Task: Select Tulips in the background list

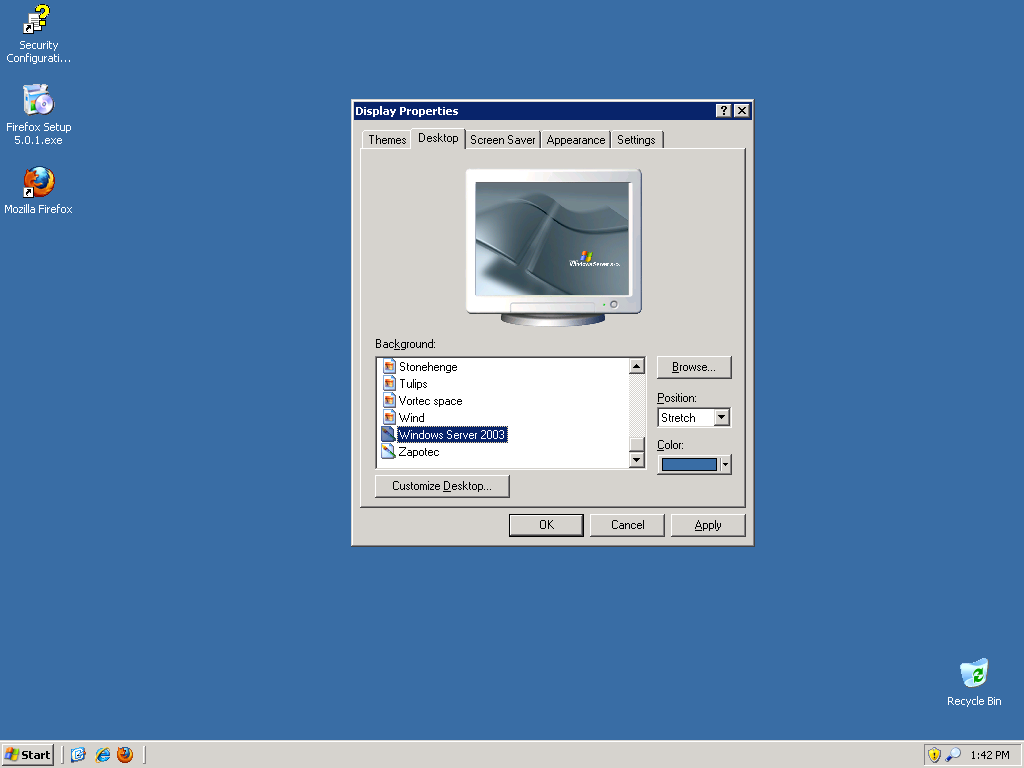Action: [413, 384]
